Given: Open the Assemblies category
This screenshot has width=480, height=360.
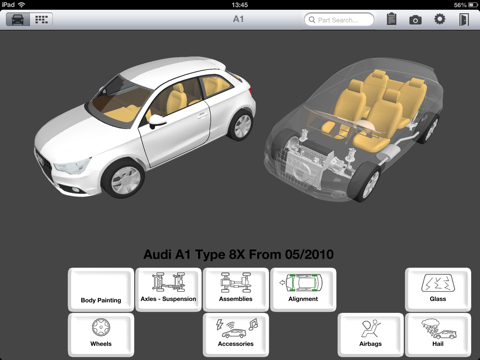Looking at the screenshot, I should point(236,289).
